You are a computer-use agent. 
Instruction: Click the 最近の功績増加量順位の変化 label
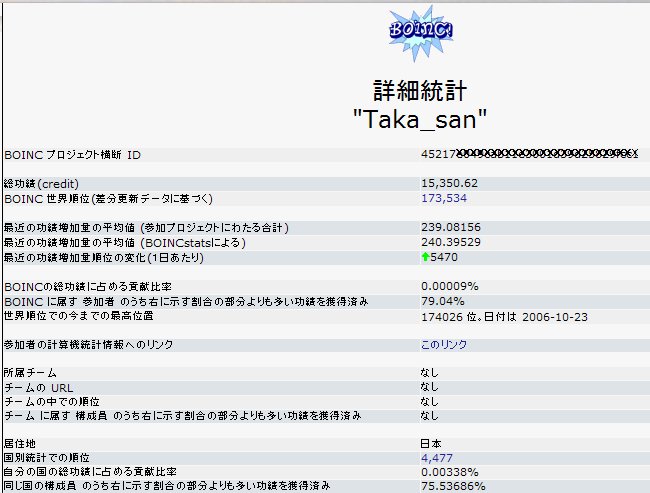click(104, 258)
